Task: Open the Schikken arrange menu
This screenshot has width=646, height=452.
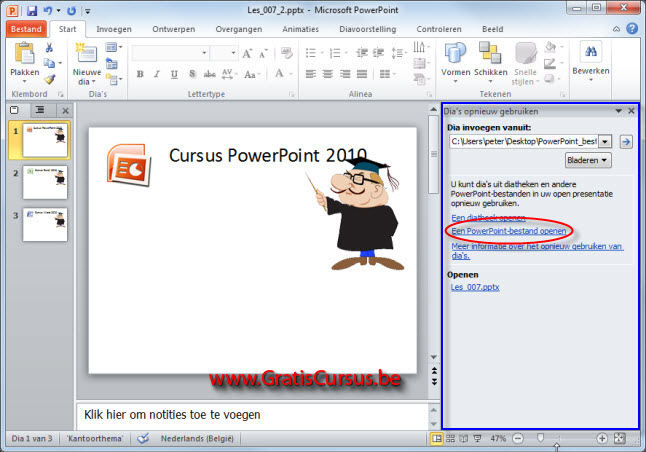Action: click(x=490, y=62)
